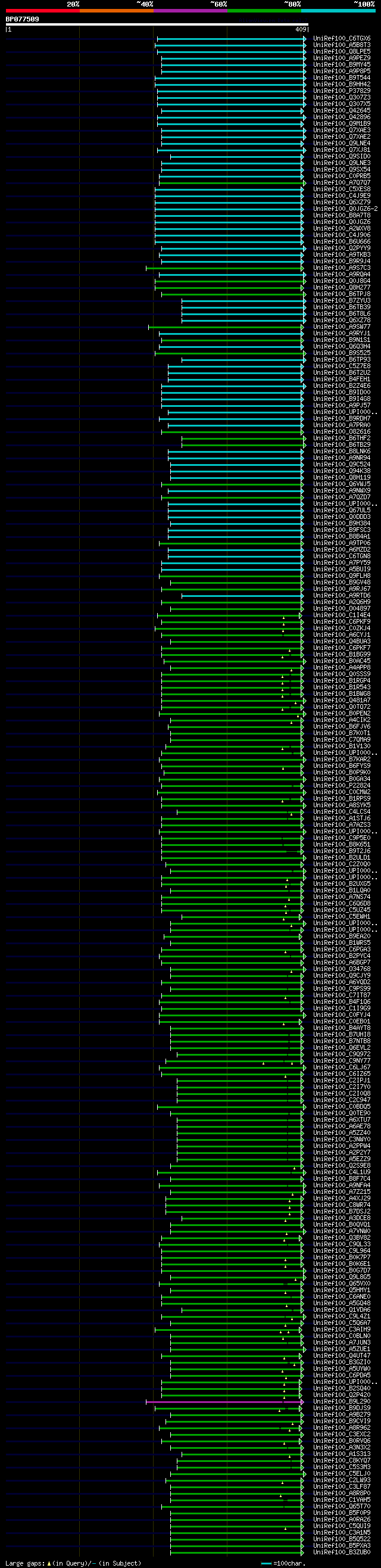This screenshot has width=381, height=1568.
Task: Click the Large gaps legend text
Action: click(73, 1563)
